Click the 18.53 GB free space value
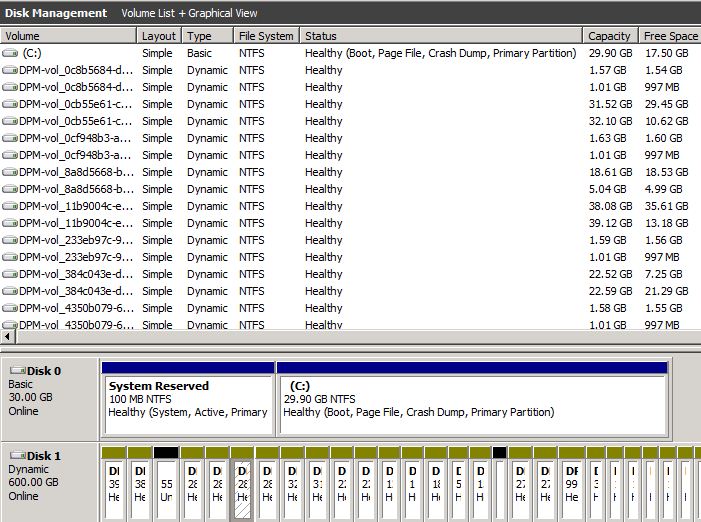The height and width of the screenshot is (522, 701). pos(666,172)
